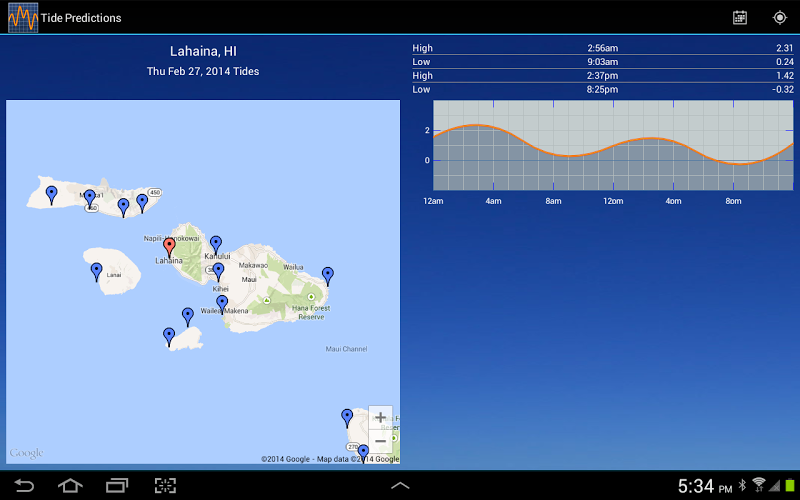Tap the Wi-Fi status icon

click(x=759, y=484)
